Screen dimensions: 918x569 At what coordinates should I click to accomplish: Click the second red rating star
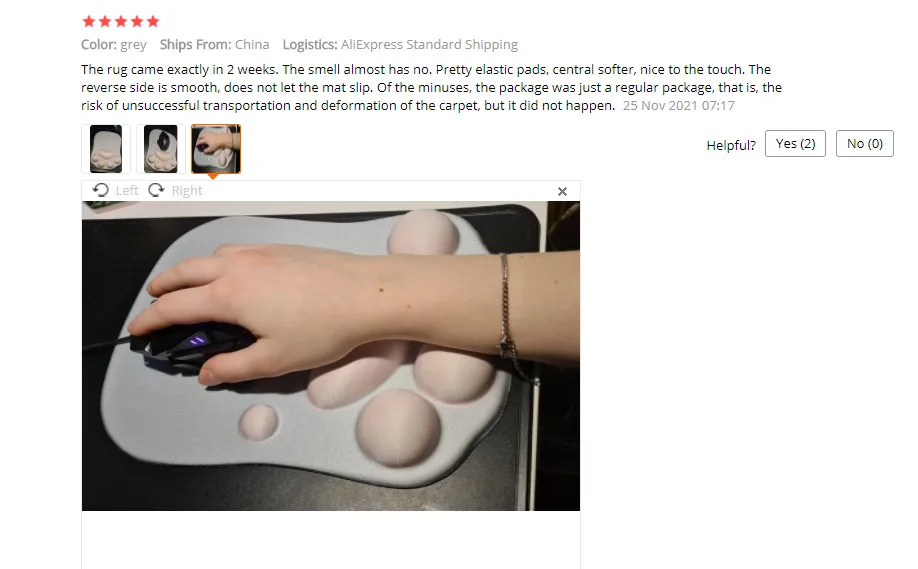point(105,22)
